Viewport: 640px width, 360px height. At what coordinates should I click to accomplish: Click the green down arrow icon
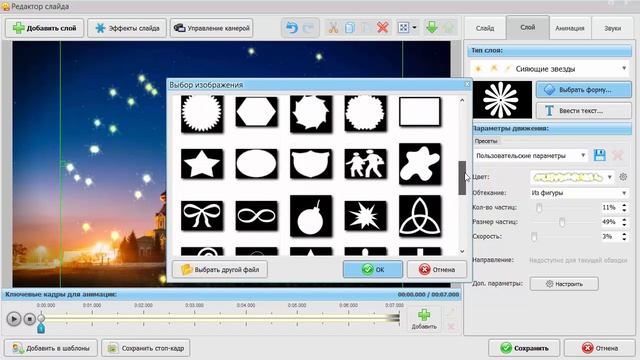click(x=432, y=28)
